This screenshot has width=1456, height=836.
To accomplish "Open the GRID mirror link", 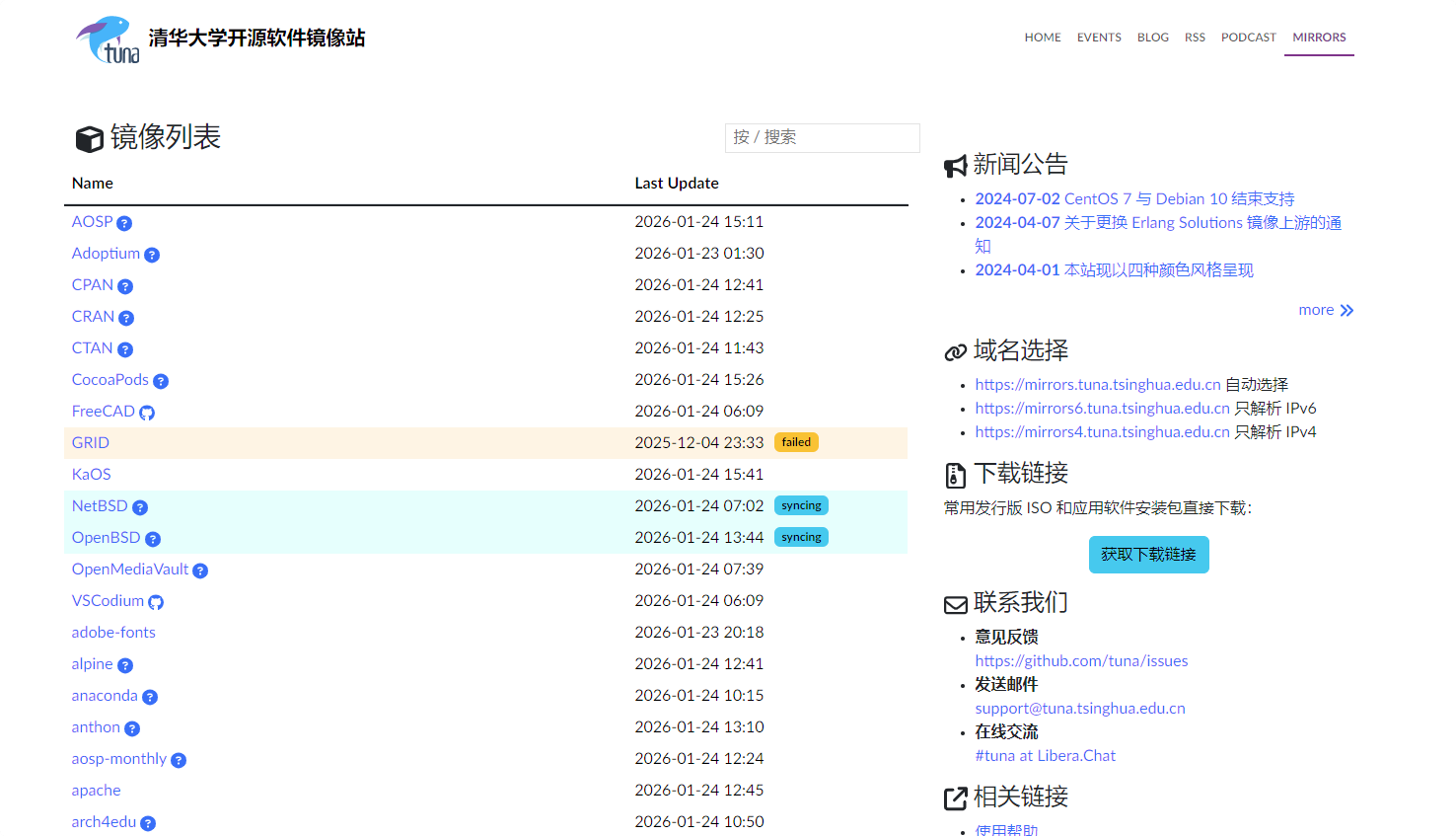I will [x=91, y=443].
